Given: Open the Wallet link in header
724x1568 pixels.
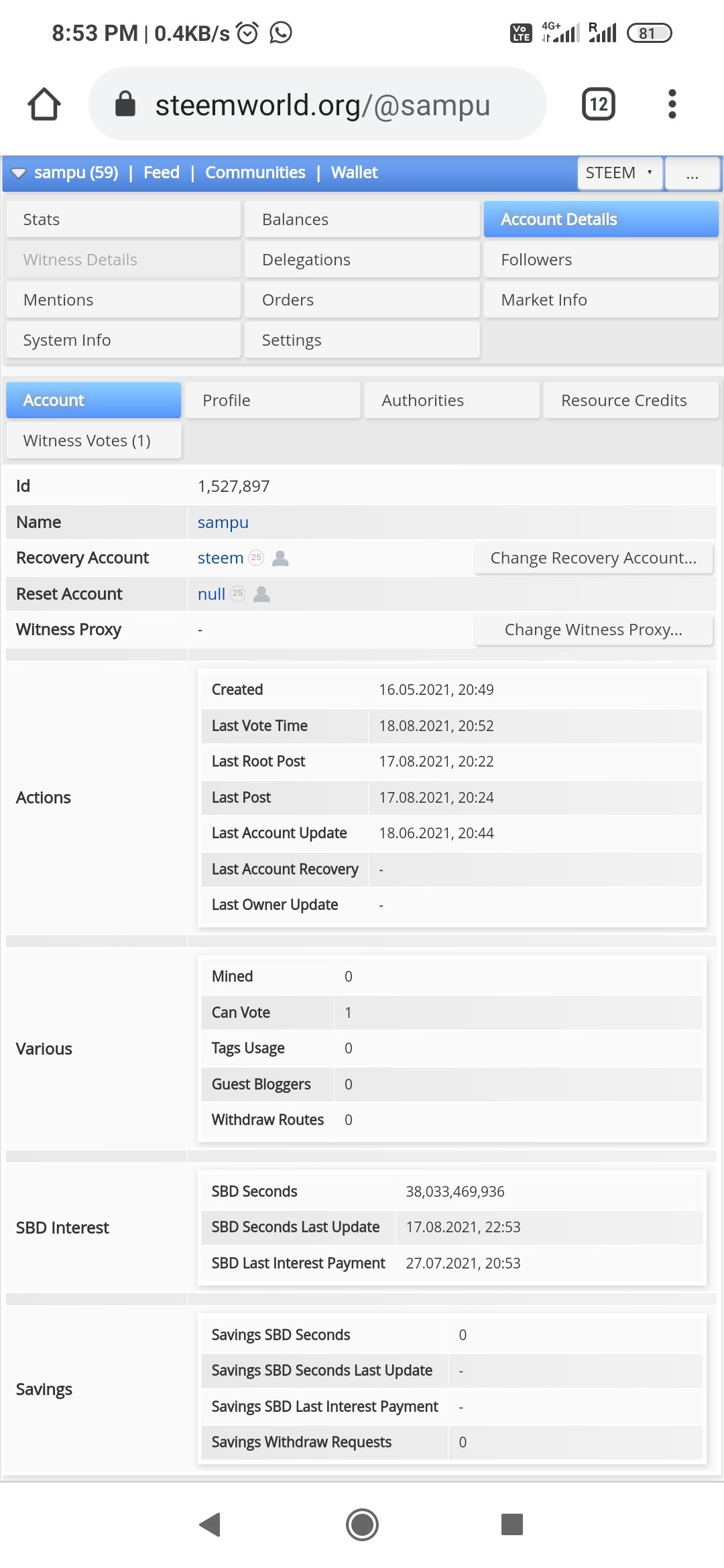Looking at the screenshot, I should (354, 173).
